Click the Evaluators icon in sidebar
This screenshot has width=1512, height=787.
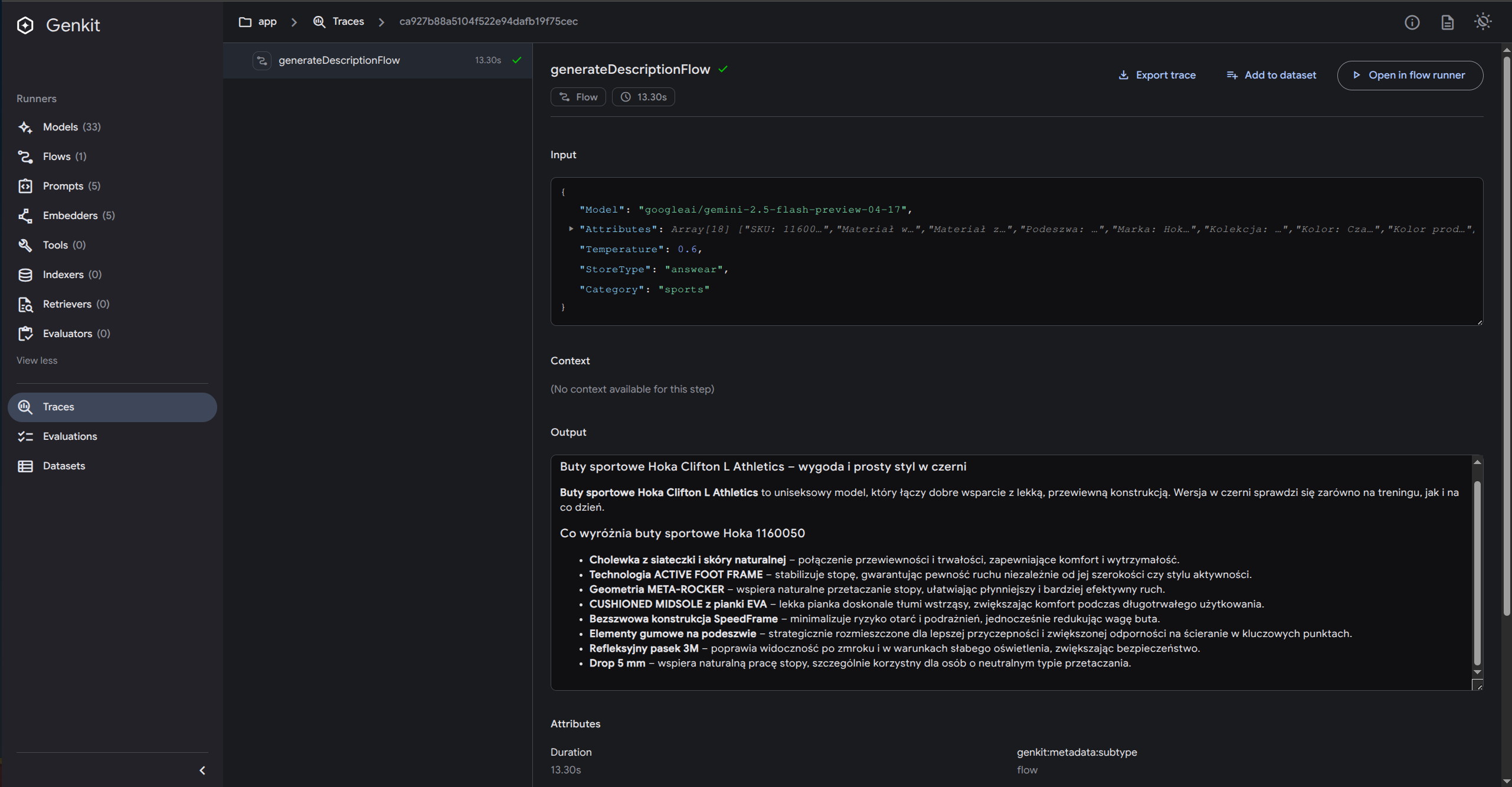[25, 334]
